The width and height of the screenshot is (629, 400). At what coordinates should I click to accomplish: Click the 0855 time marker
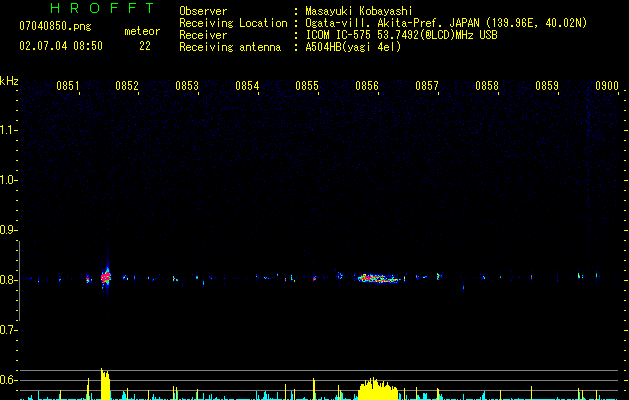click(307, 86)
